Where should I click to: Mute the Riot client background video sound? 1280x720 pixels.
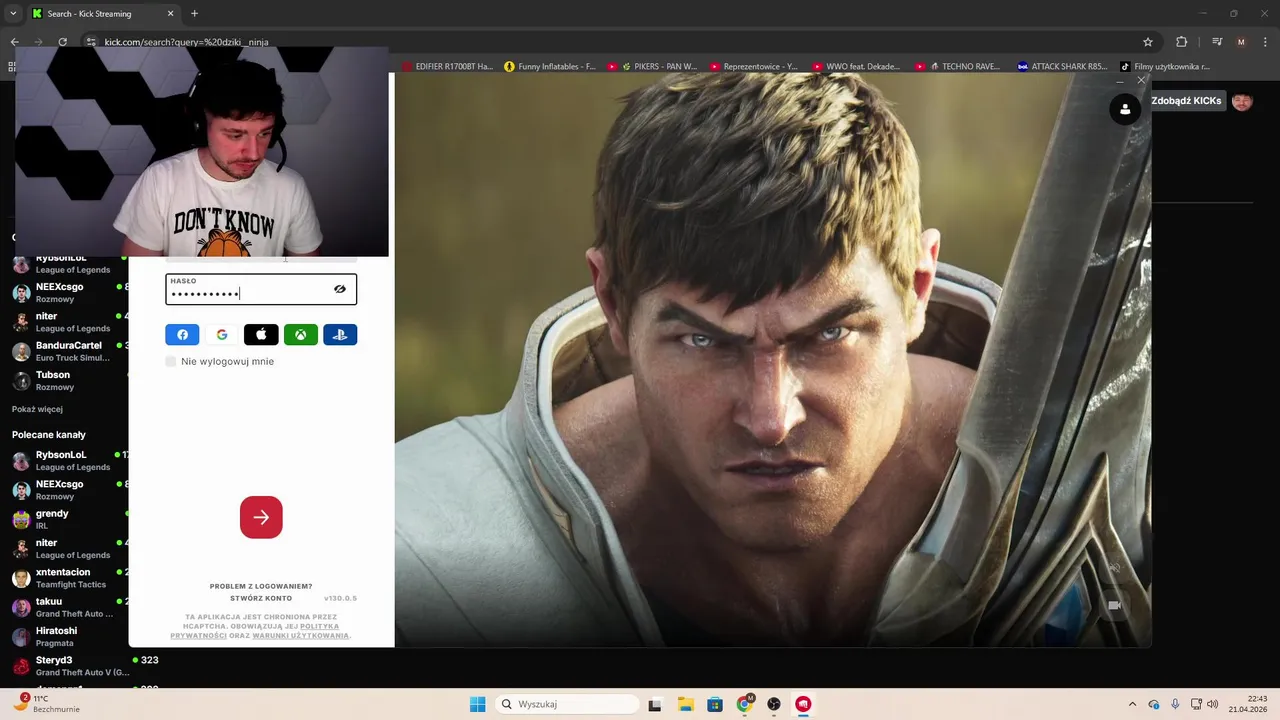tap(1114, 567)
